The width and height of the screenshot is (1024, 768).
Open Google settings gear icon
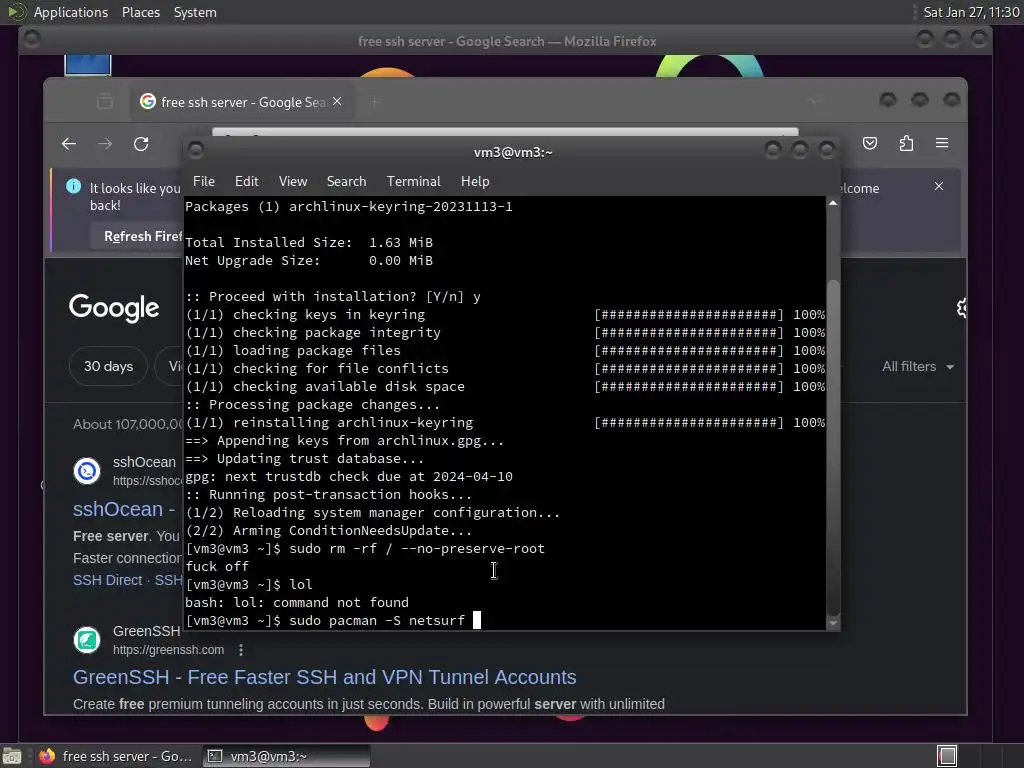point(961,308)
